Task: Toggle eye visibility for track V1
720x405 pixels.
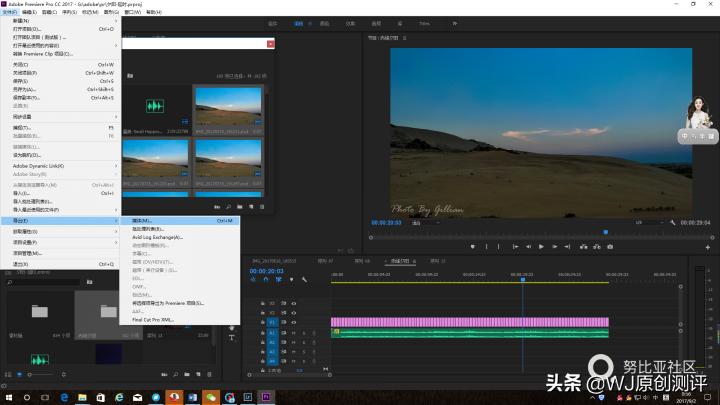Action: [x=293, y=323]
